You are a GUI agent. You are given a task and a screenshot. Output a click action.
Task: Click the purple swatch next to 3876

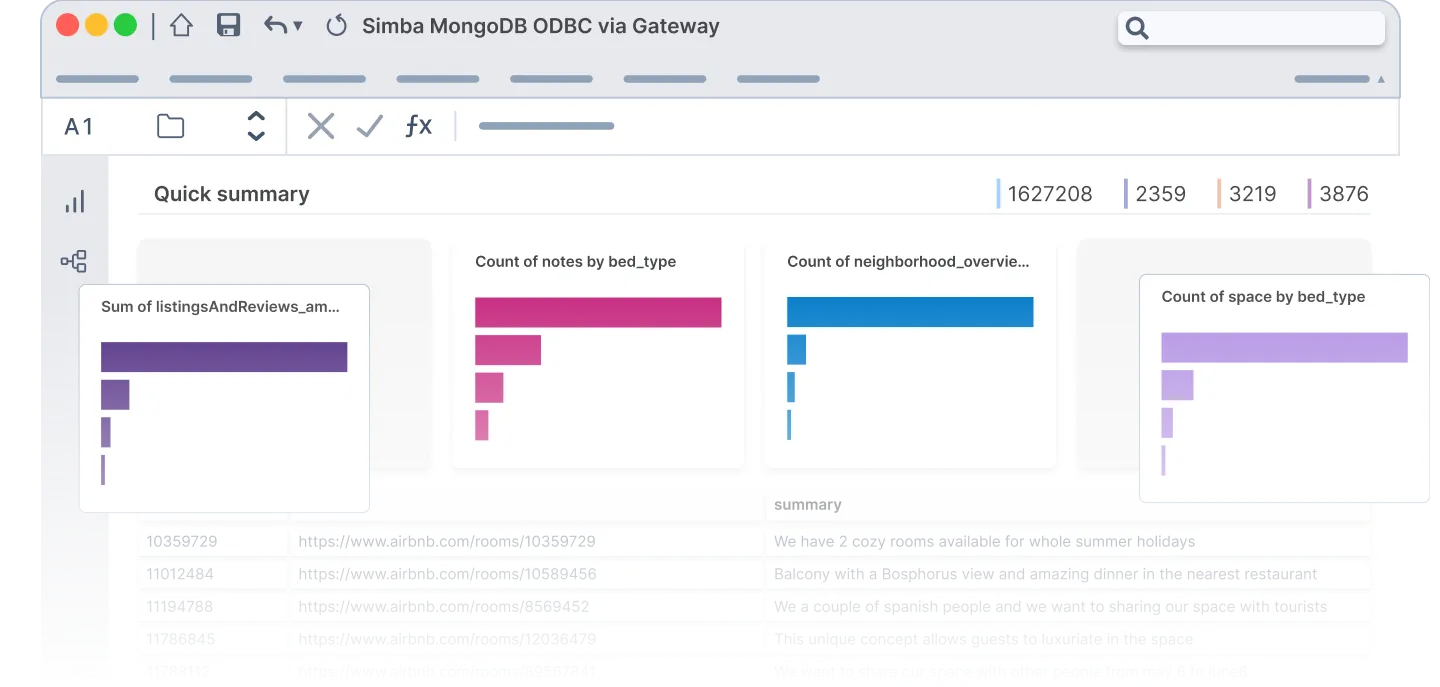point(1310,194)
